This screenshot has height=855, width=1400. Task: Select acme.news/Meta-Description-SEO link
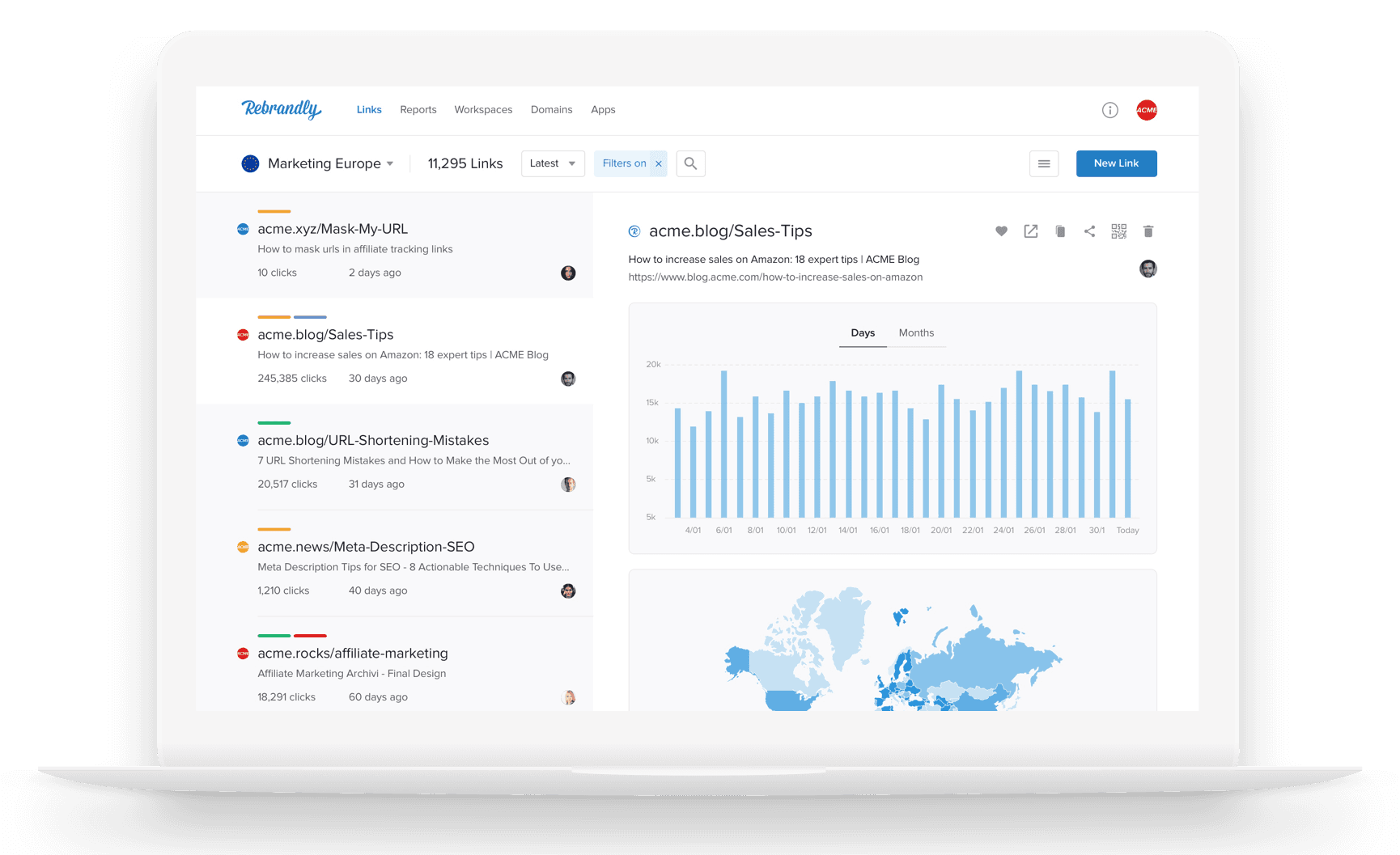[366, 547]
